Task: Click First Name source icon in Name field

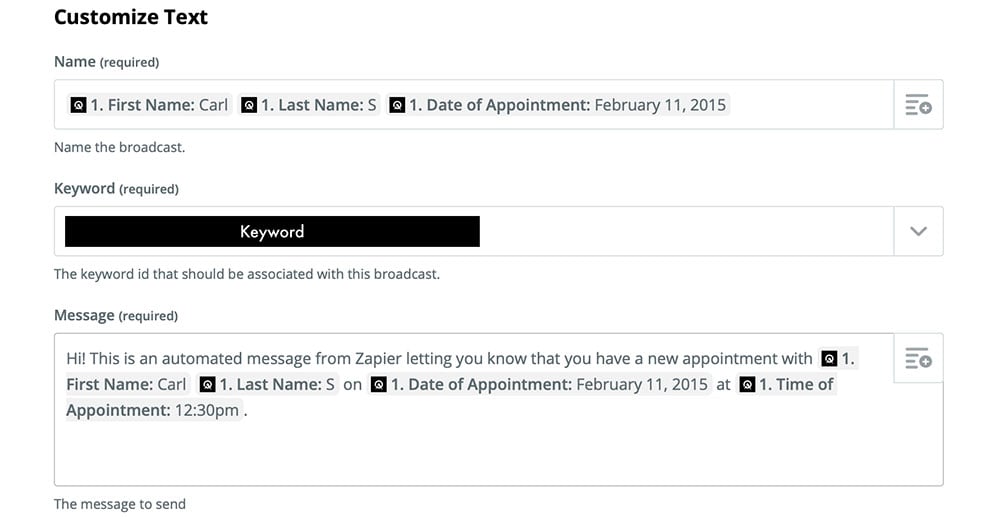Action: point(78,105)
